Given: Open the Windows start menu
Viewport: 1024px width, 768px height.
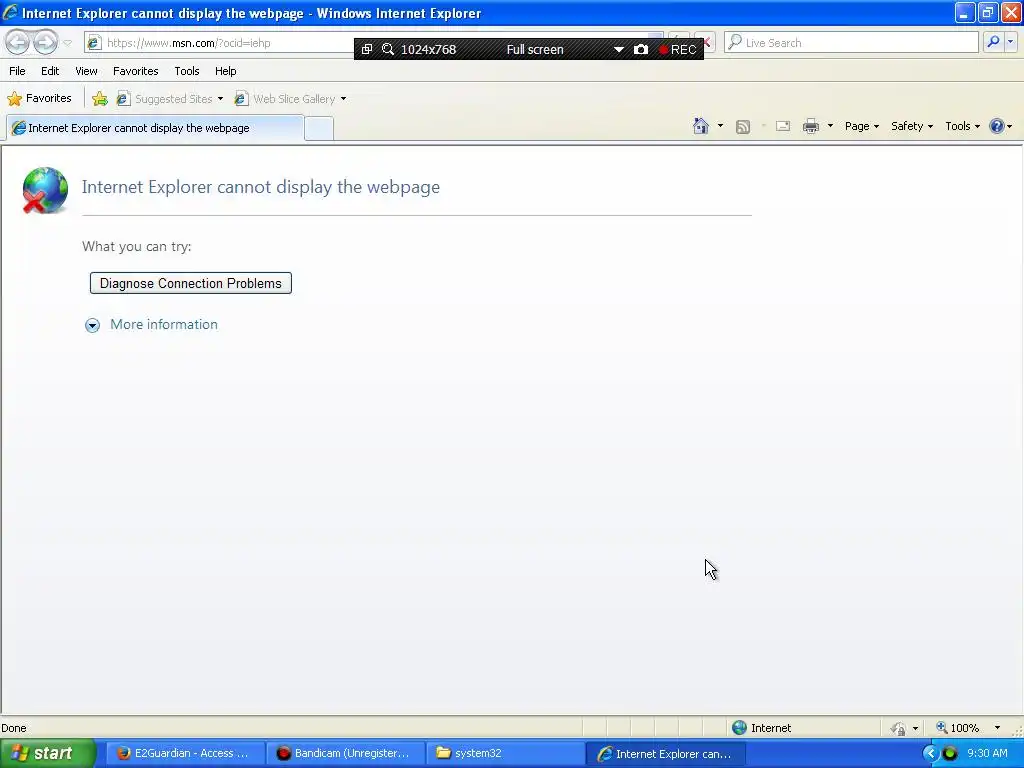Looking at the screenshot, I should [x=46, y=753].
